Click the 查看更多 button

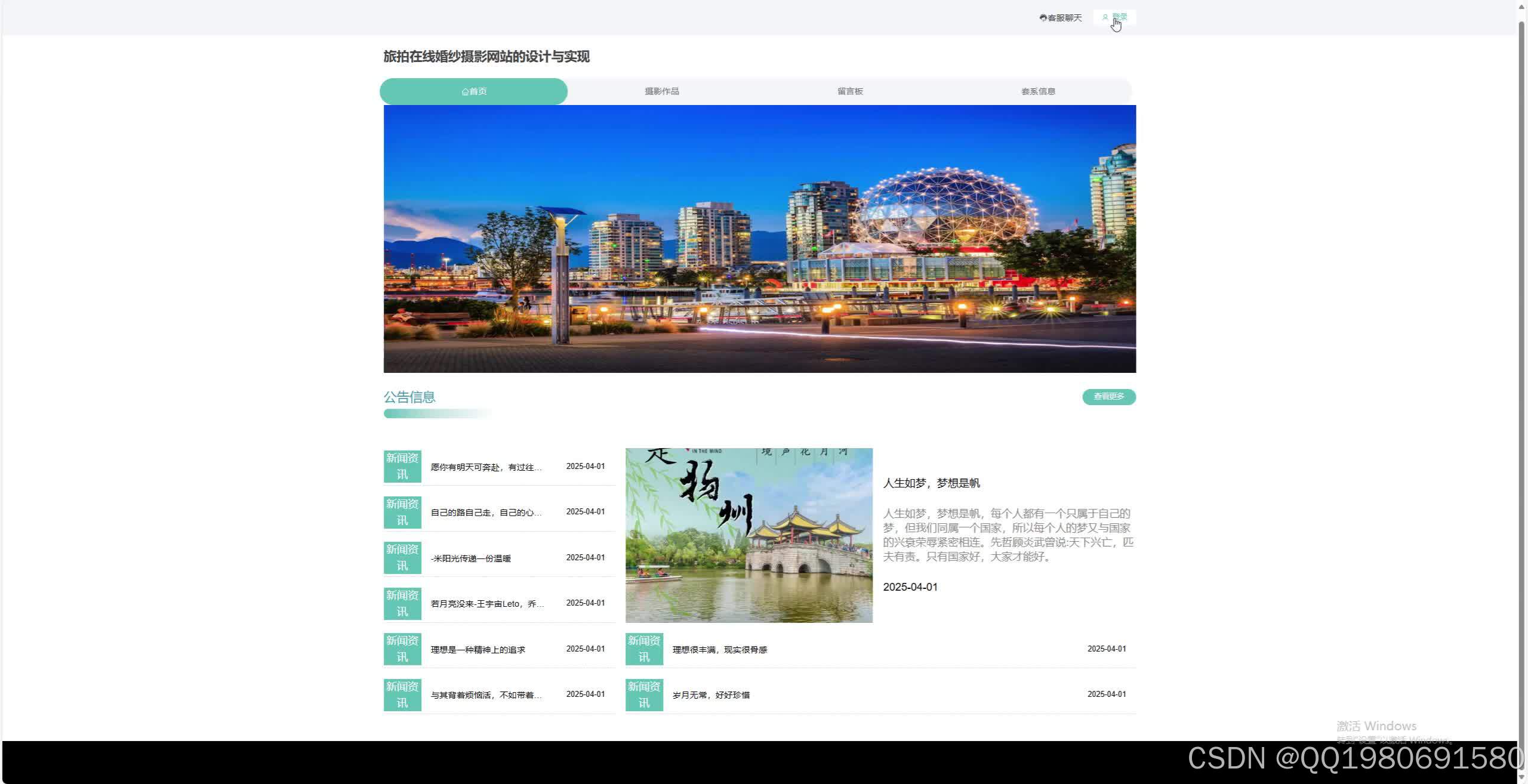coord(1108,396)
